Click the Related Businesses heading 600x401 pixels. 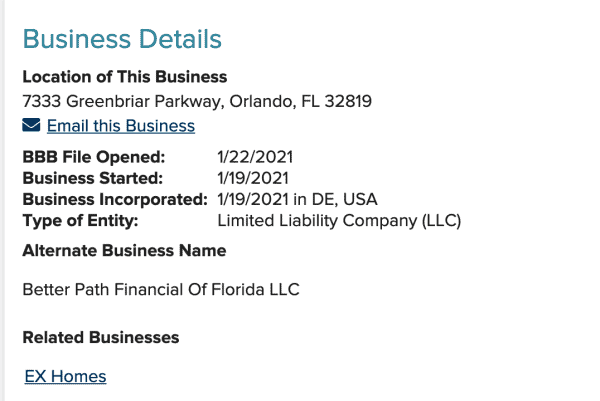[x=101, y=338]
